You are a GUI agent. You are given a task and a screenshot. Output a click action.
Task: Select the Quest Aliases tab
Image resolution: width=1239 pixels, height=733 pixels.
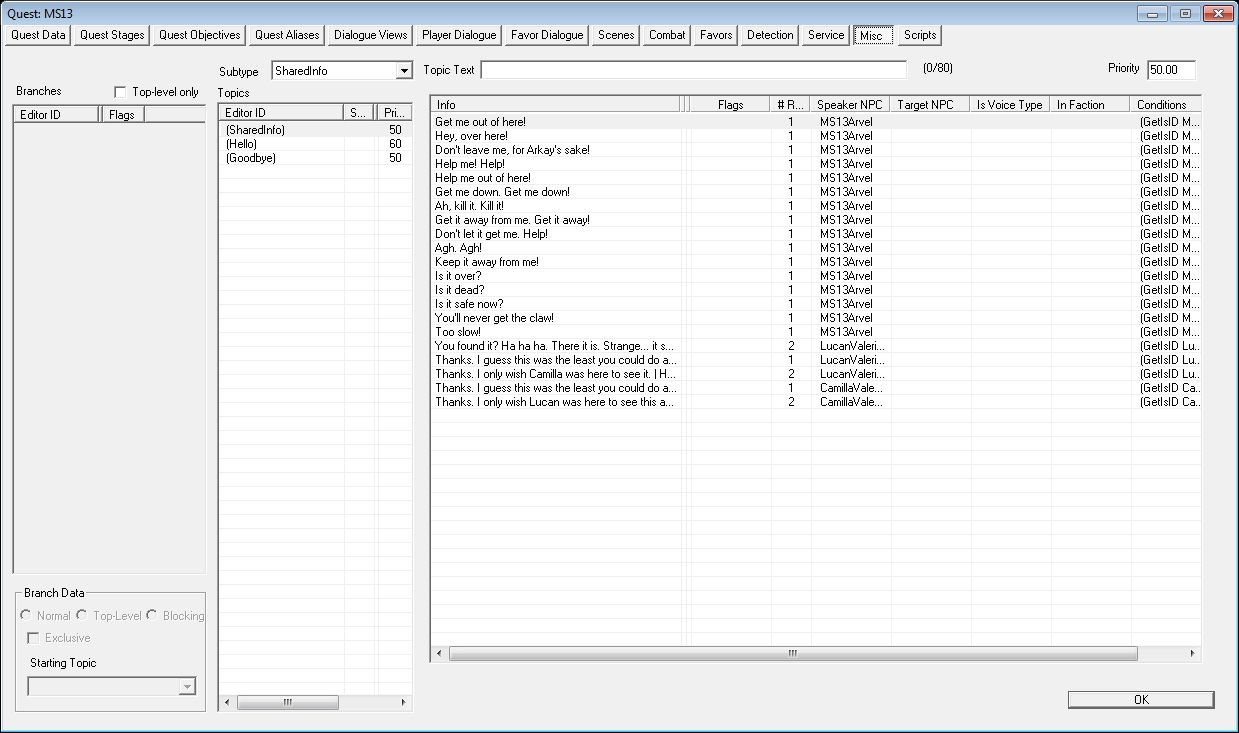(287, 35)
